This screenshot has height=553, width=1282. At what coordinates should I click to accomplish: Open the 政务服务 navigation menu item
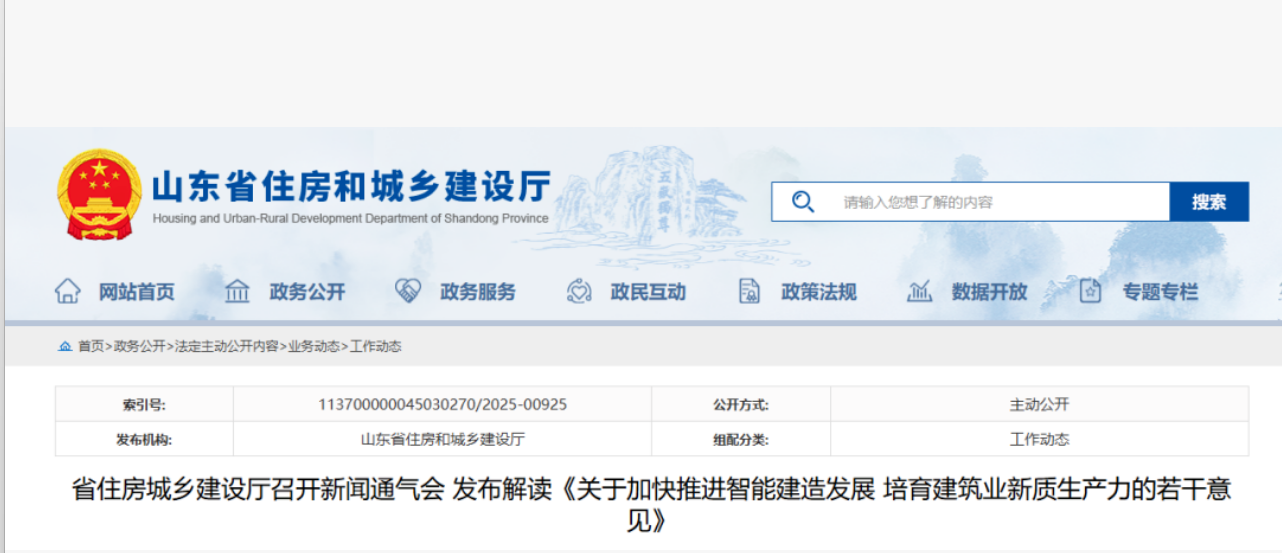tap(478, 292)
